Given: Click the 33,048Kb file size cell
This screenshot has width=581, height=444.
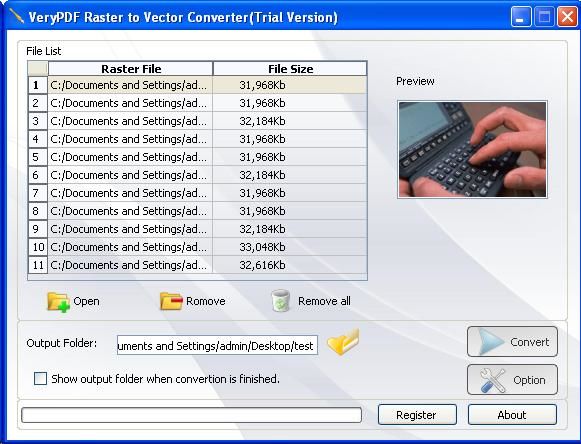Looking at the screenshot, I should (290, 247).
